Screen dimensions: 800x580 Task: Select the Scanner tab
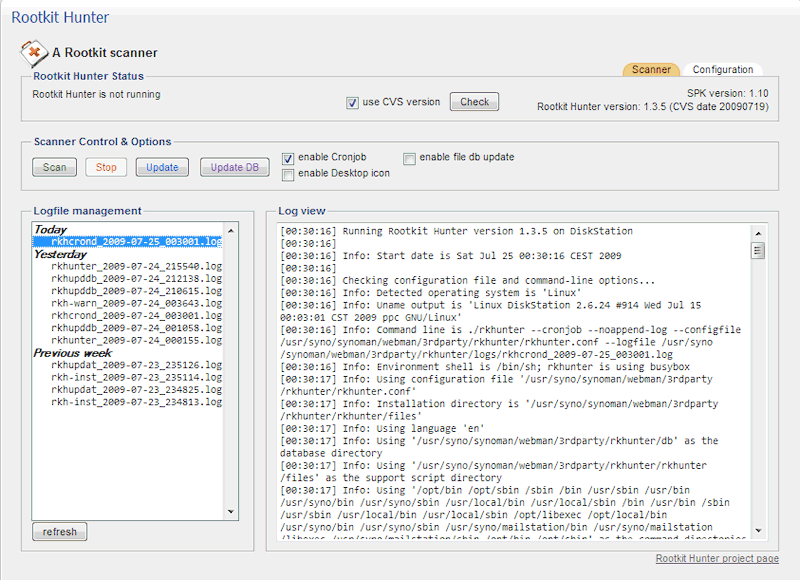pyautogui.click(x=652, y=70)
